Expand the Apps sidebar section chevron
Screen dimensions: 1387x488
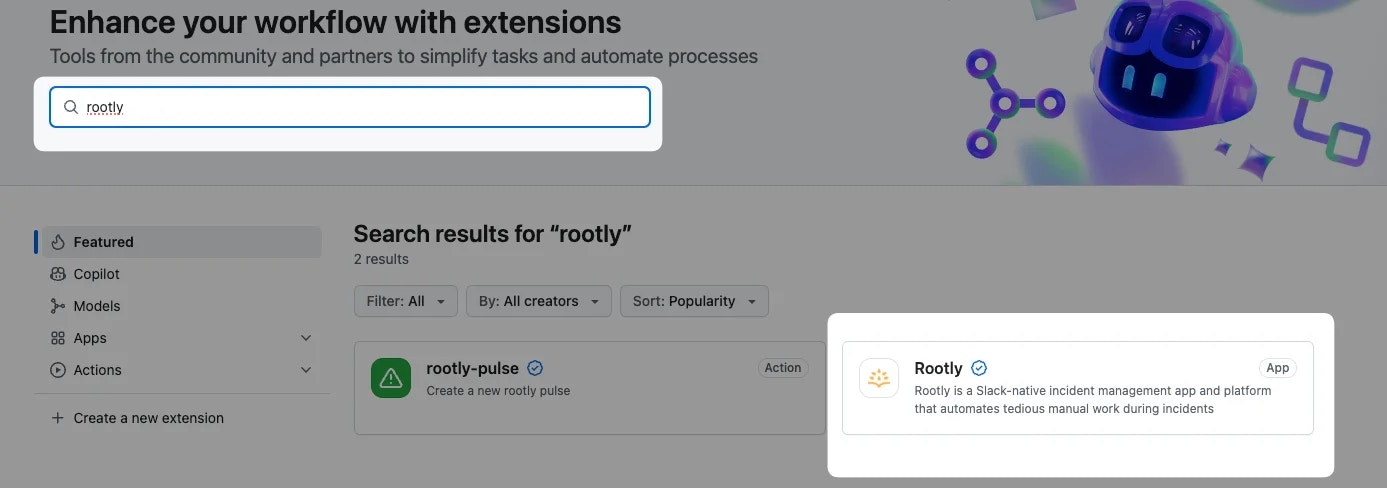306,338
